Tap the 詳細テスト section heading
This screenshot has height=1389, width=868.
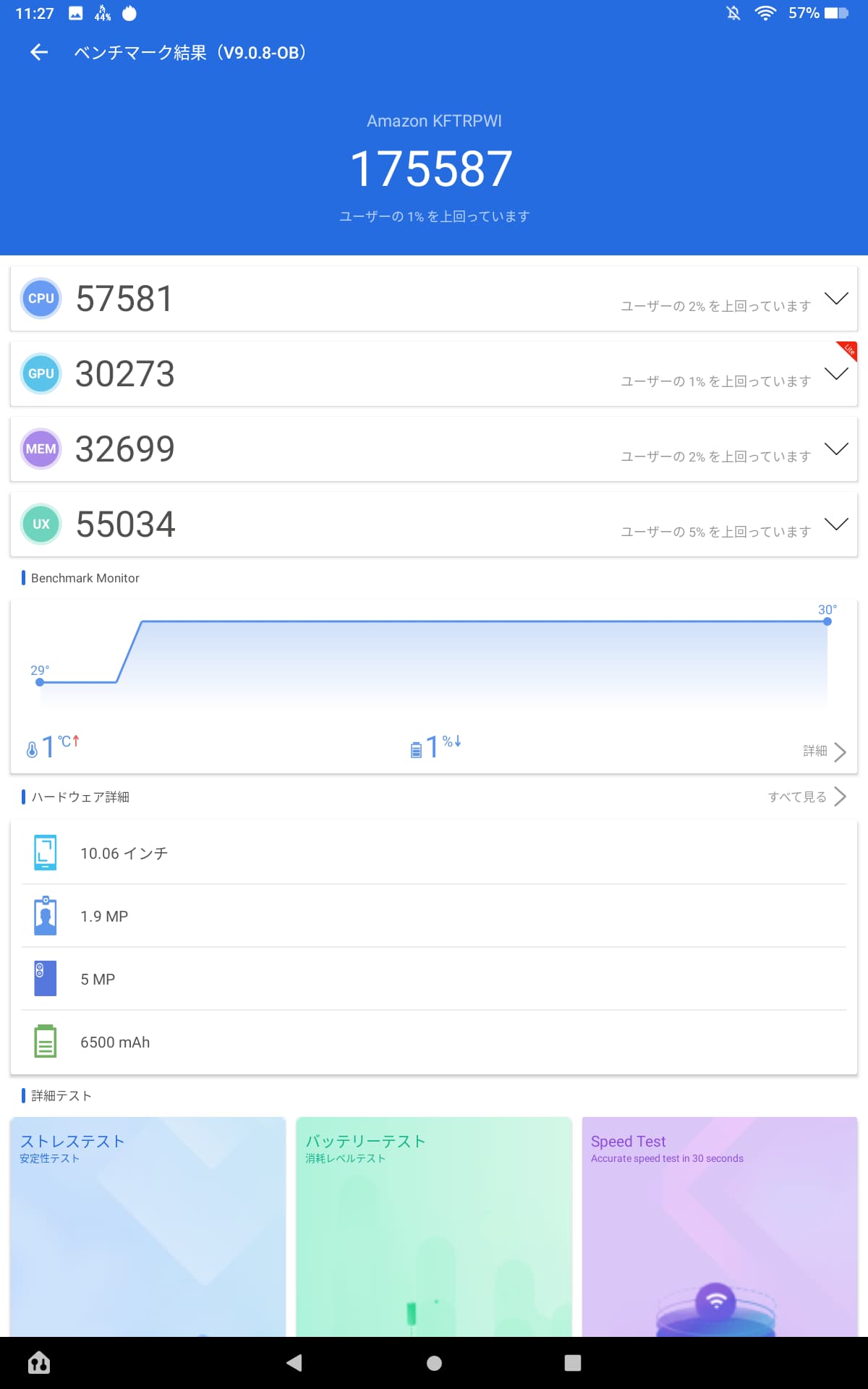pos(61,1095)
